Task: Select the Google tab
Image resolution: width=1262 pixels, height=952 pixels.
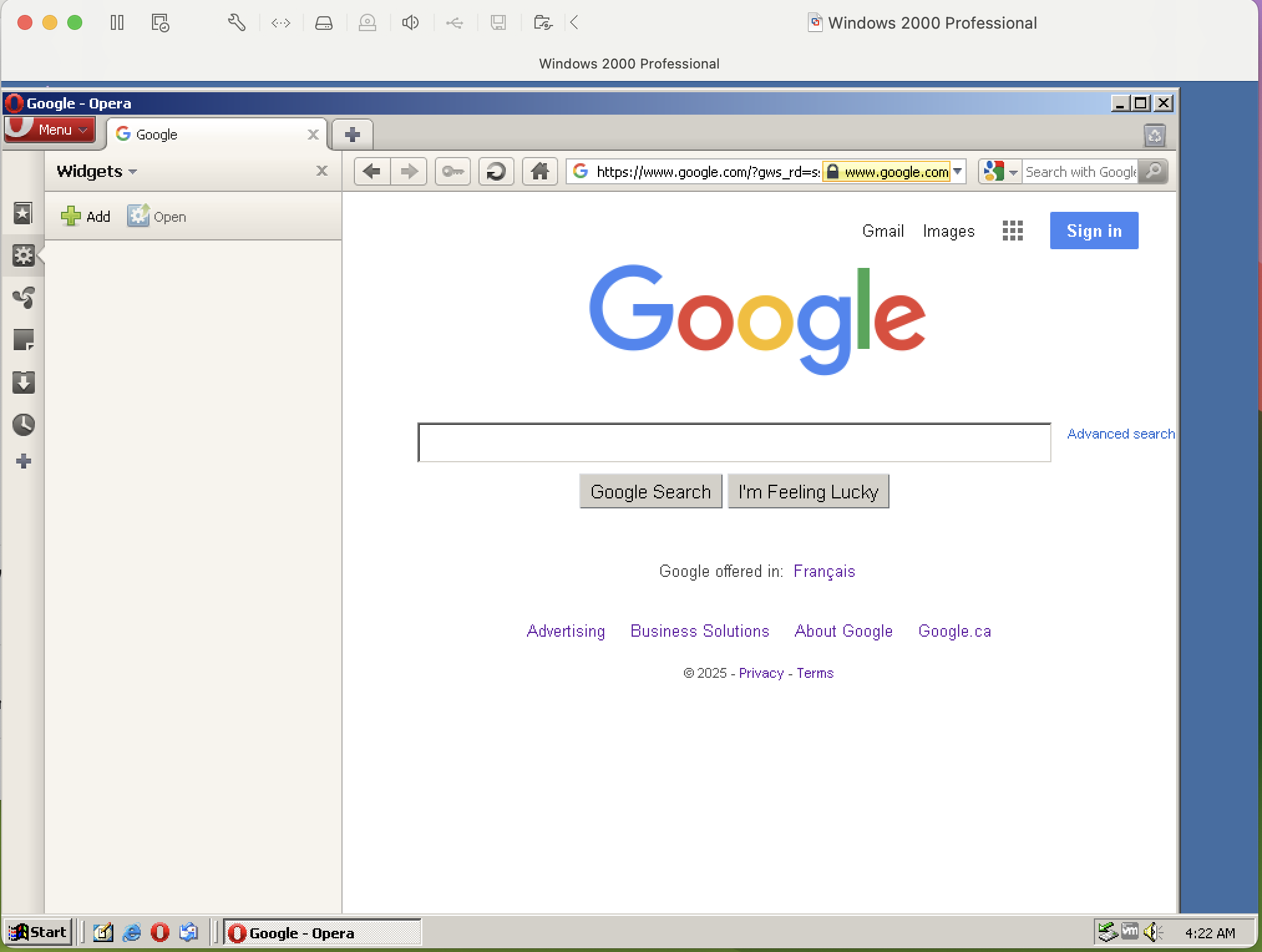Action: point(217,135)
